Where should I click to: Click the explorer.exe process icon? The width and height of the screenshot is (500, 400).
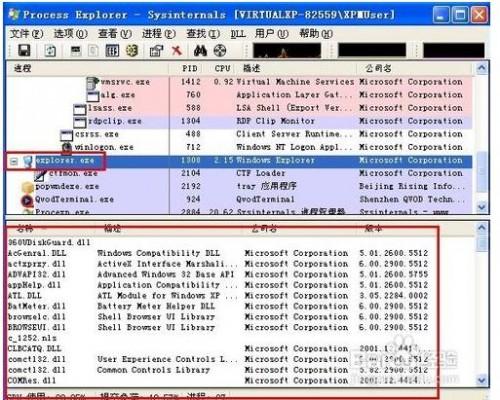tap(28, 161)
